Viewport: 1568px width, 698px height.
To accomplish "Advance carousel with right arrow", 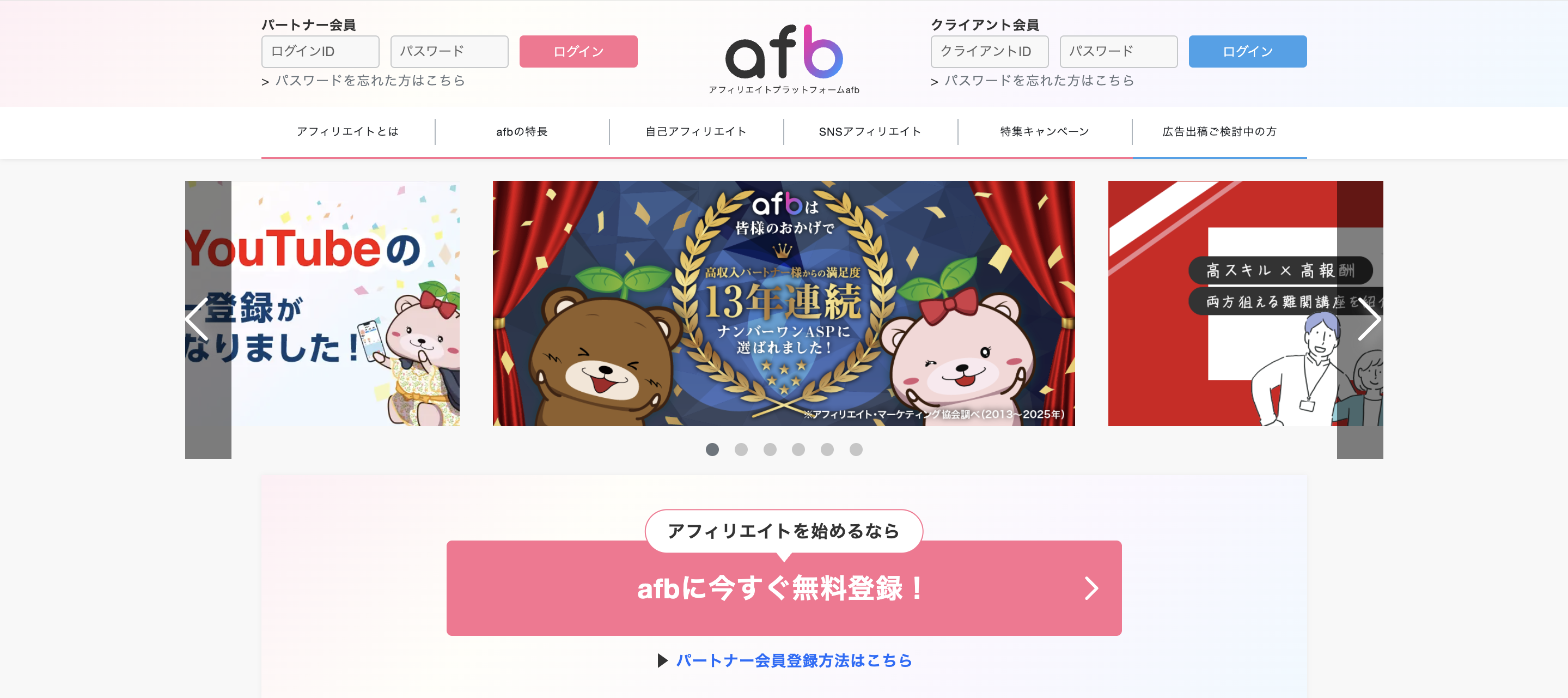I will point(1369,319).
